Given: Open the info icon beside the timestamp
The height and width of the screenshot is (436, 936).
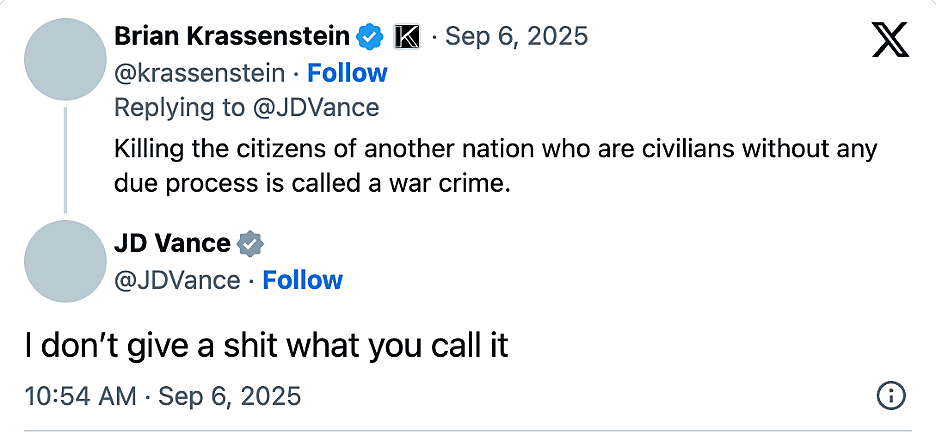Looking at the screenshot, I should pyautogui.click(x=891, y=395).
